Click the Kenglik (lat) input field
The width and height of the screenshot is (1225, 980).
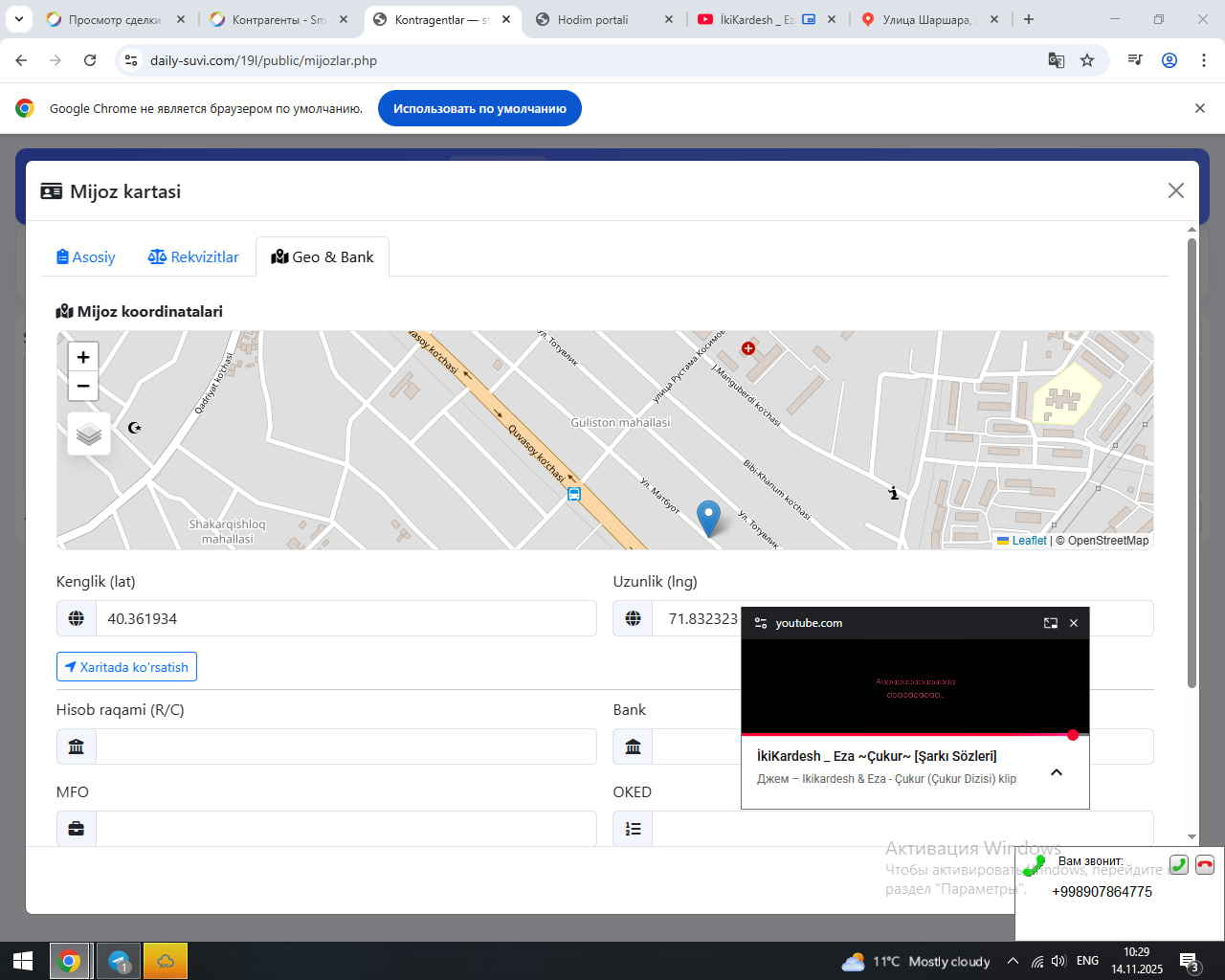[x=345, y=619]
